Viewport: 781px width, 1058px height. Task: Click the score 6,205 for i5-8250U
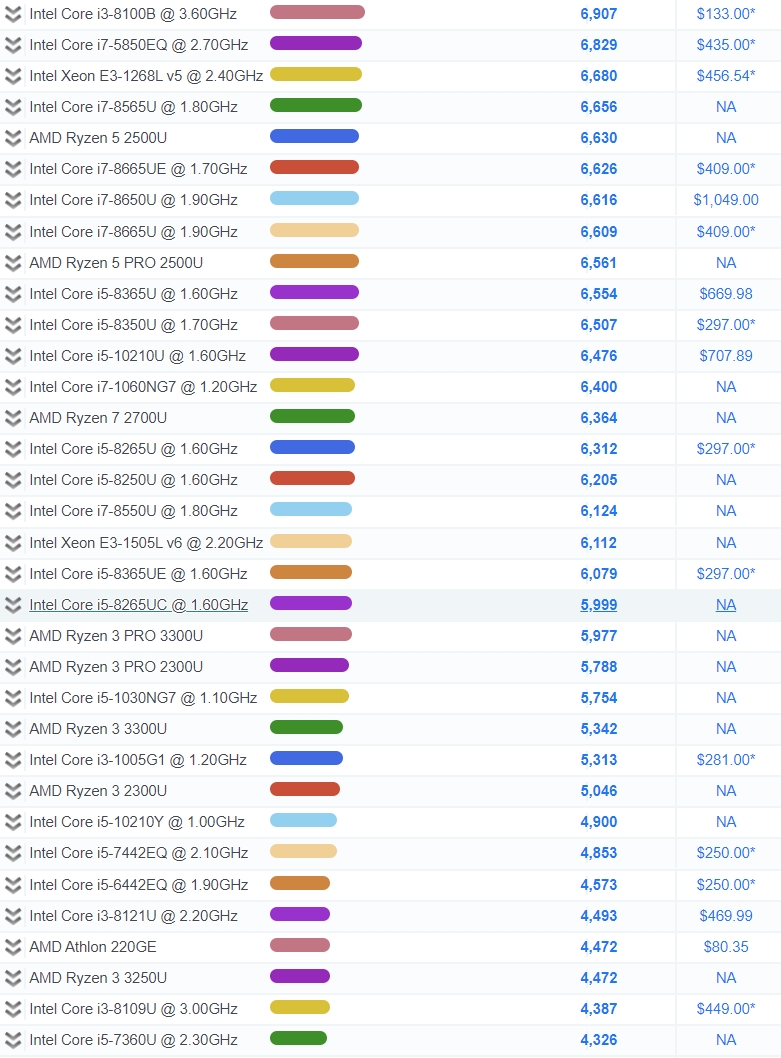[599, 480]
